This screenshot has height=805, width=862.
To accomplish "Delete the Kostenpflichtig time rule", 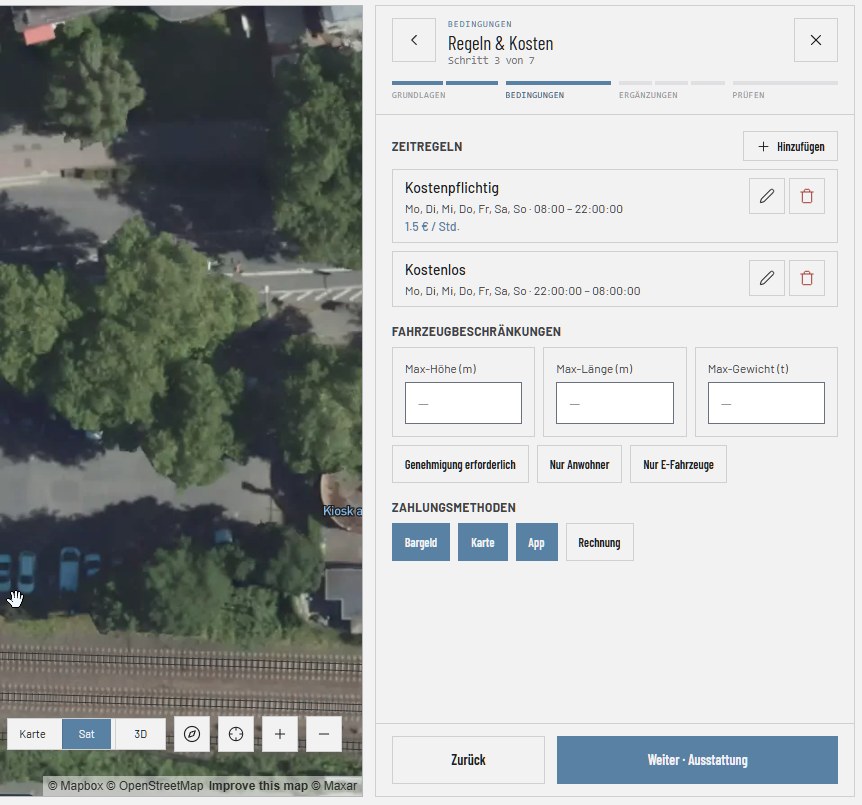I will 806,196.
